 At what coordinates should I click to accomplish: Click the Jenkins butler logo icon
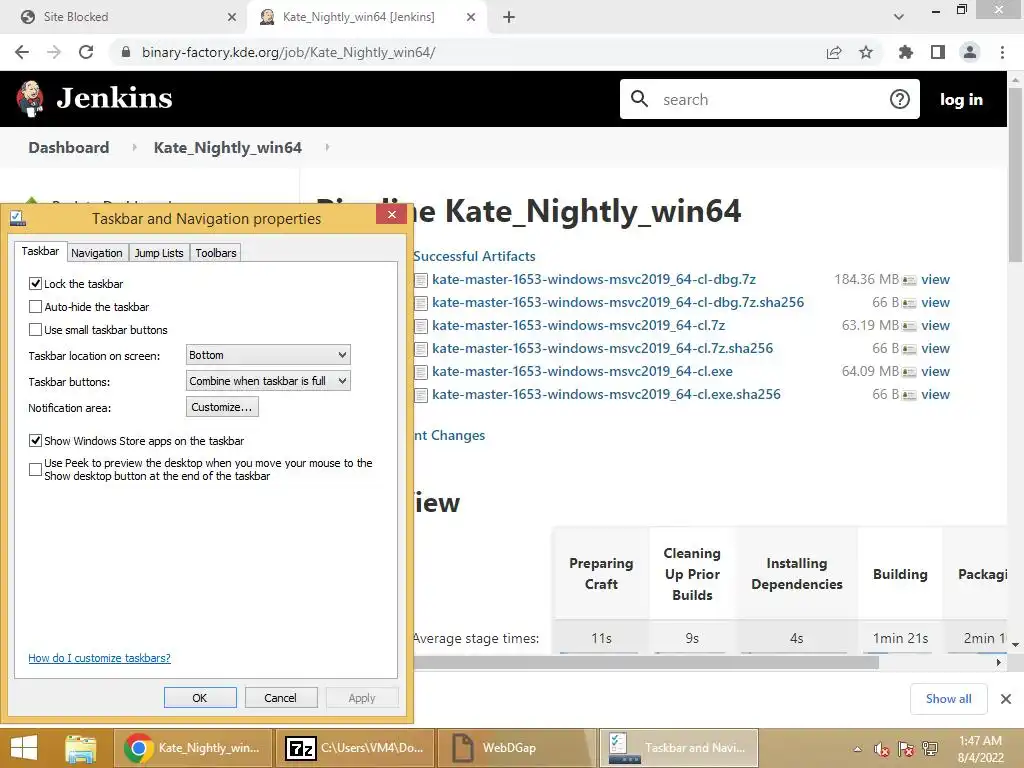tap(30, 99)
